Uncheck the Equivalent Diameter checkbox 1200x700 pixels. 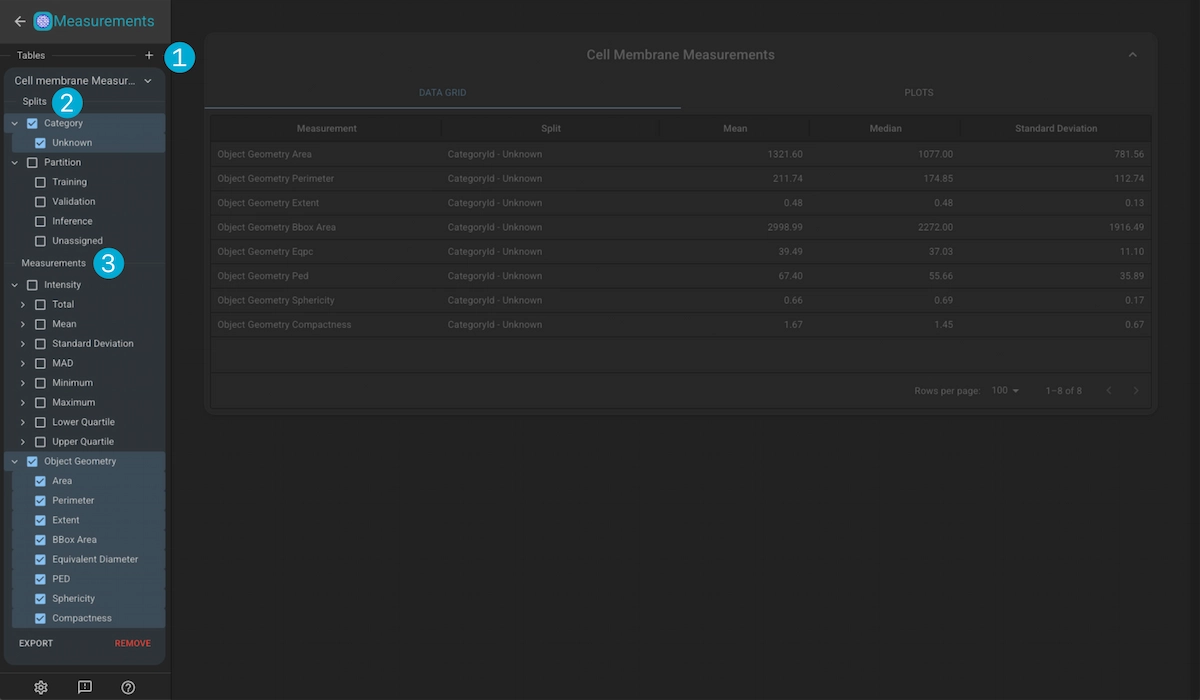point(40,559)
